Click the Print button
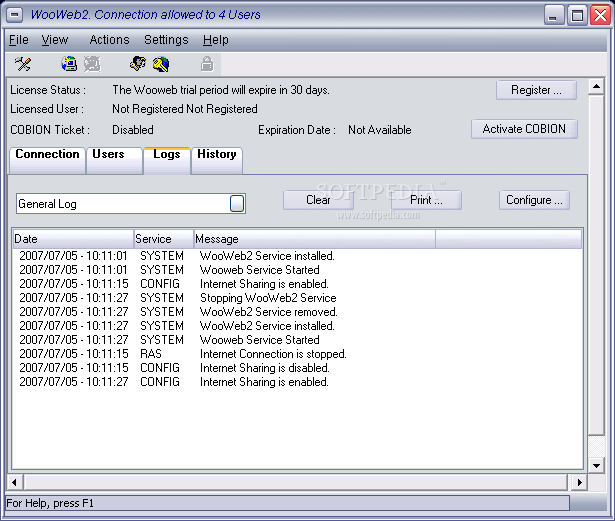This screenshot has width=615, height=521. pos(426,200)
